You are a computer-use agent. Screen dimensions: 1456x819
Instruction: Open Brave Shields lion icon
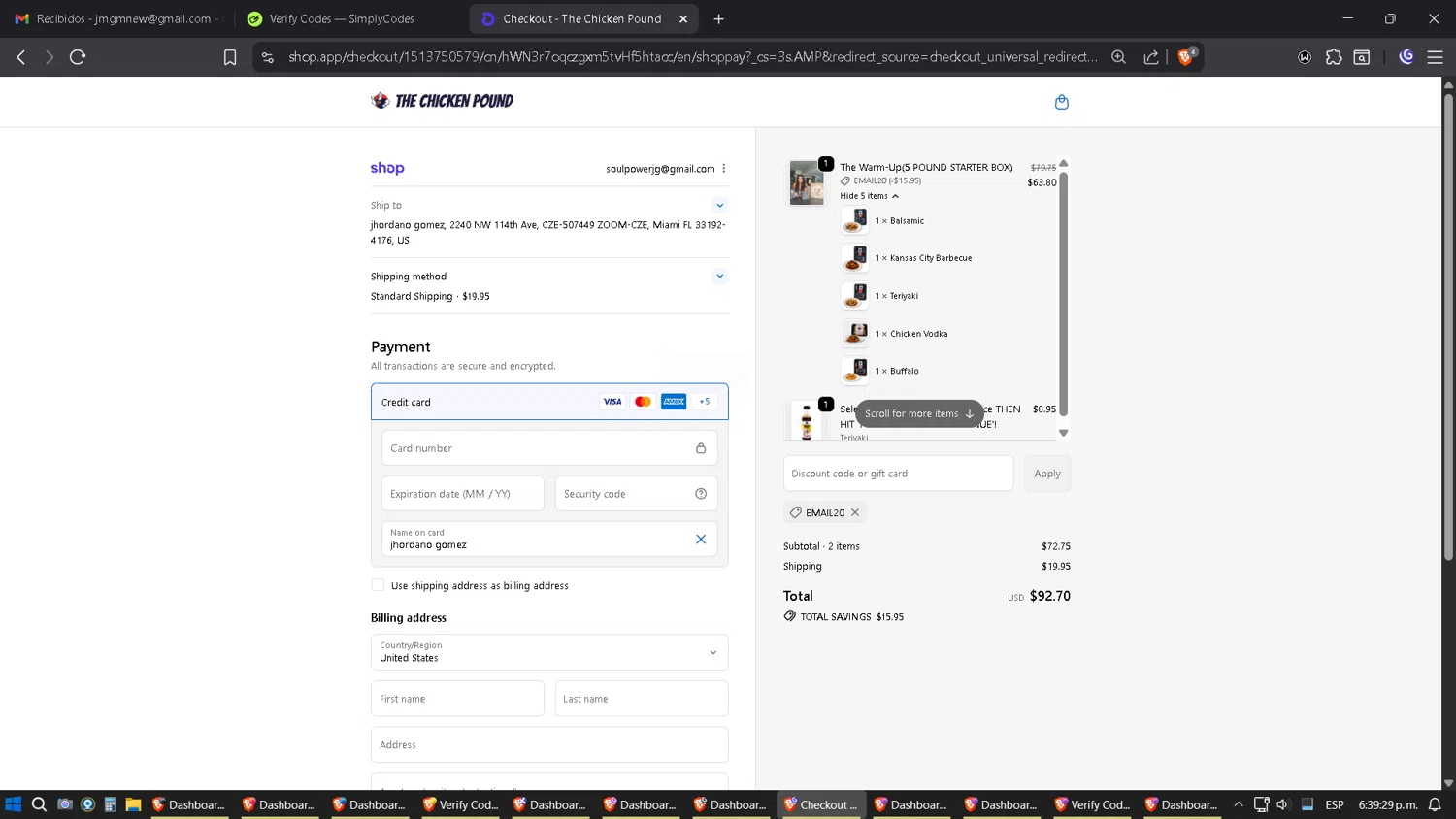pos(1186,57)
